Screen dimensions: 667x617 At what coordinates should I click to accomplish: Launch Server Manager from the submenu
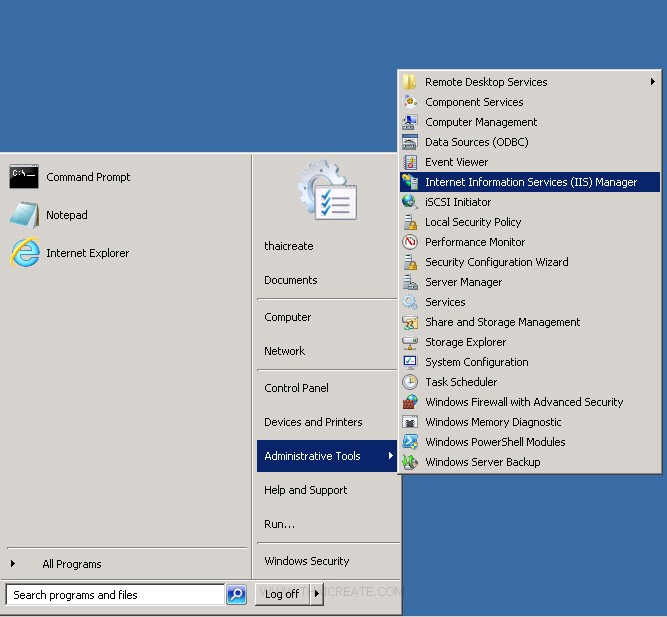pyautogui.click(x=530, y=282)
